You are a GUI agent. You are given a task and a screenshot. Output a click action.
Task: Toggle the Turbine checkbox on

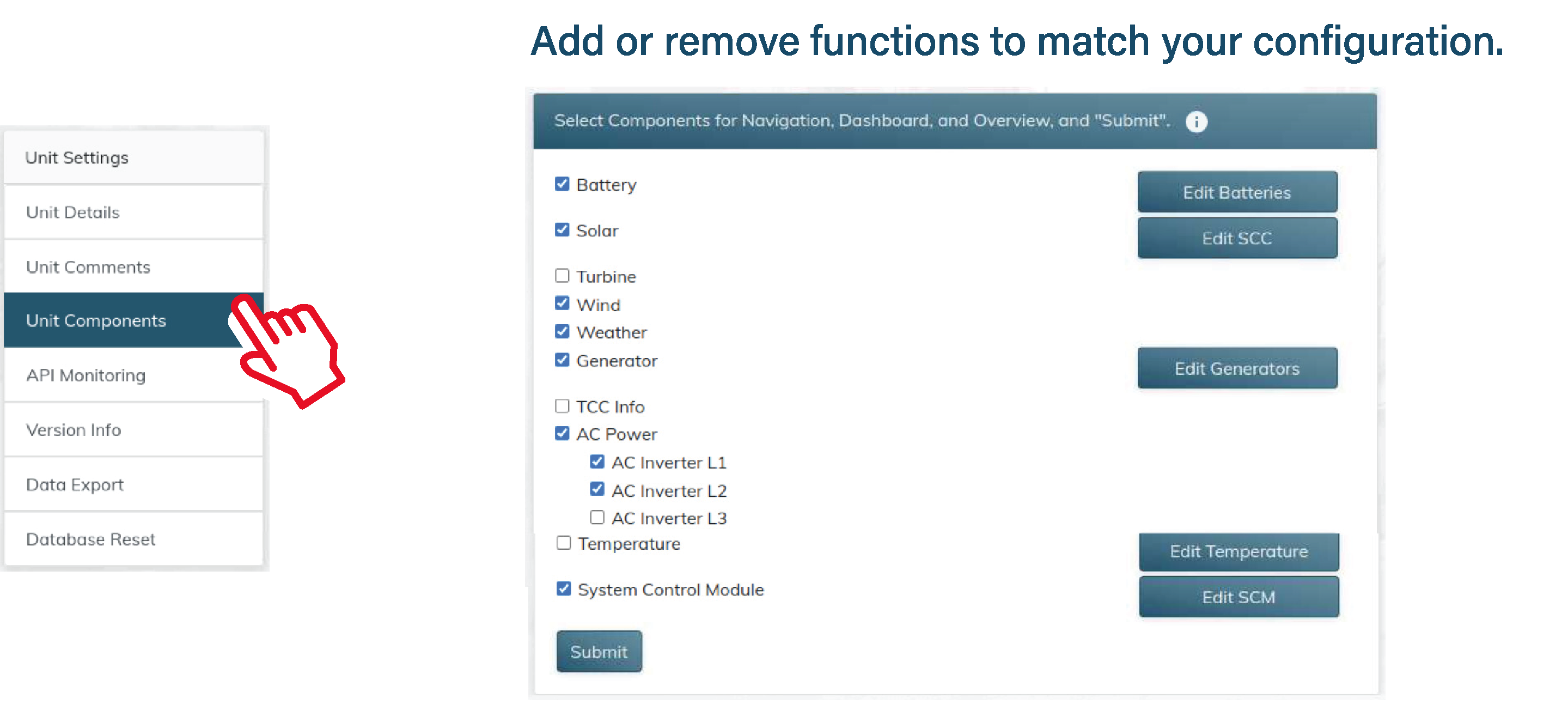[562, 277]
